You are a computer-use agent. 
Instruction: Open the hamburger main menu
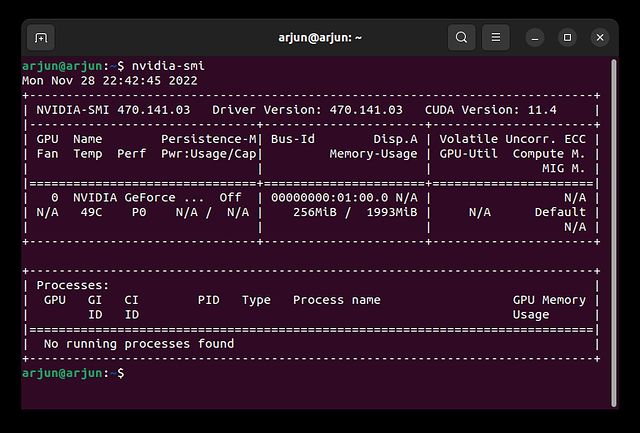(x=496, y=38)
